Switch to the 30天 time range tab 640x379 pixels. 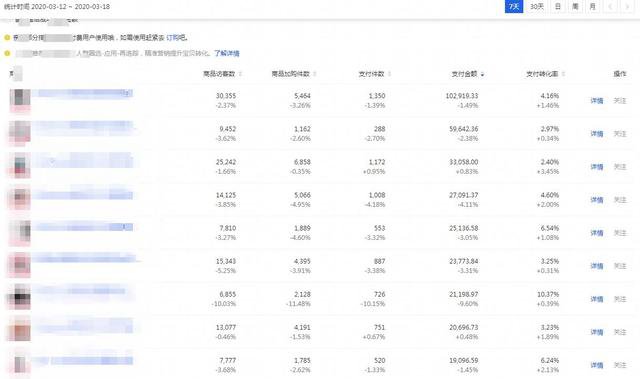(x=536, y=7)
